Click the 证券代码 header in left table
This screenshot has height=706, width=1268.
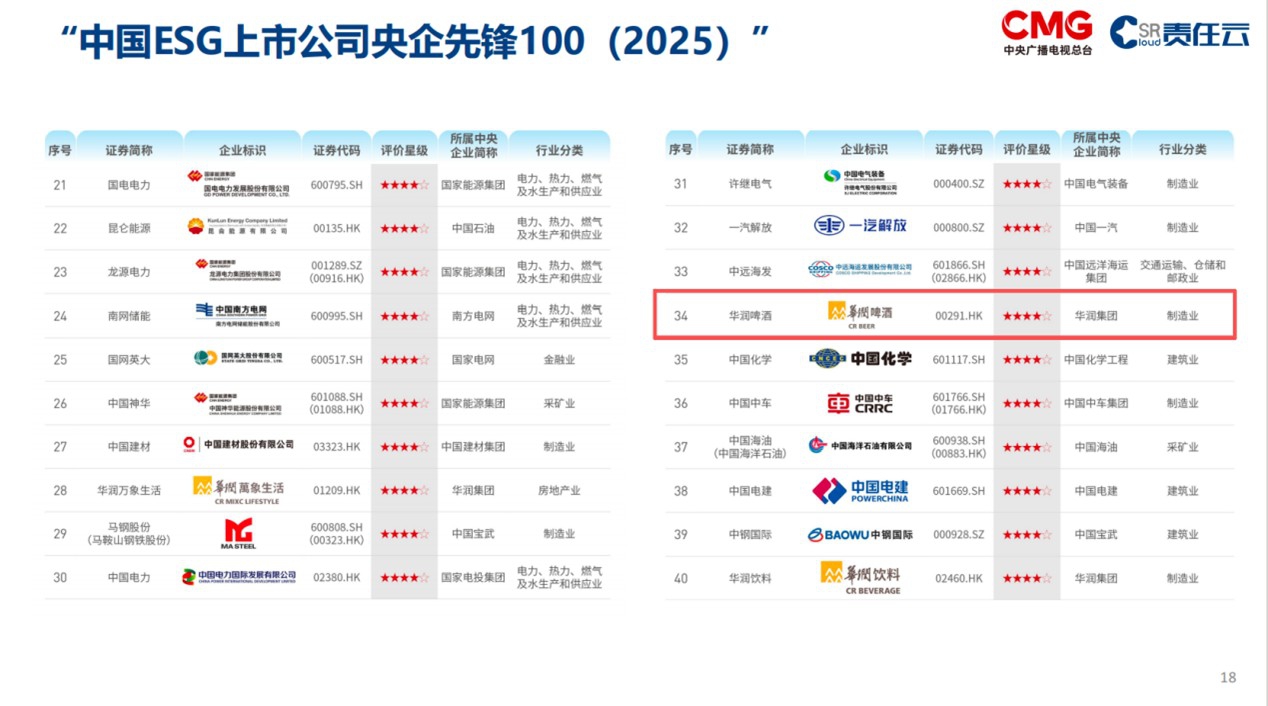(x=336, y=150)
